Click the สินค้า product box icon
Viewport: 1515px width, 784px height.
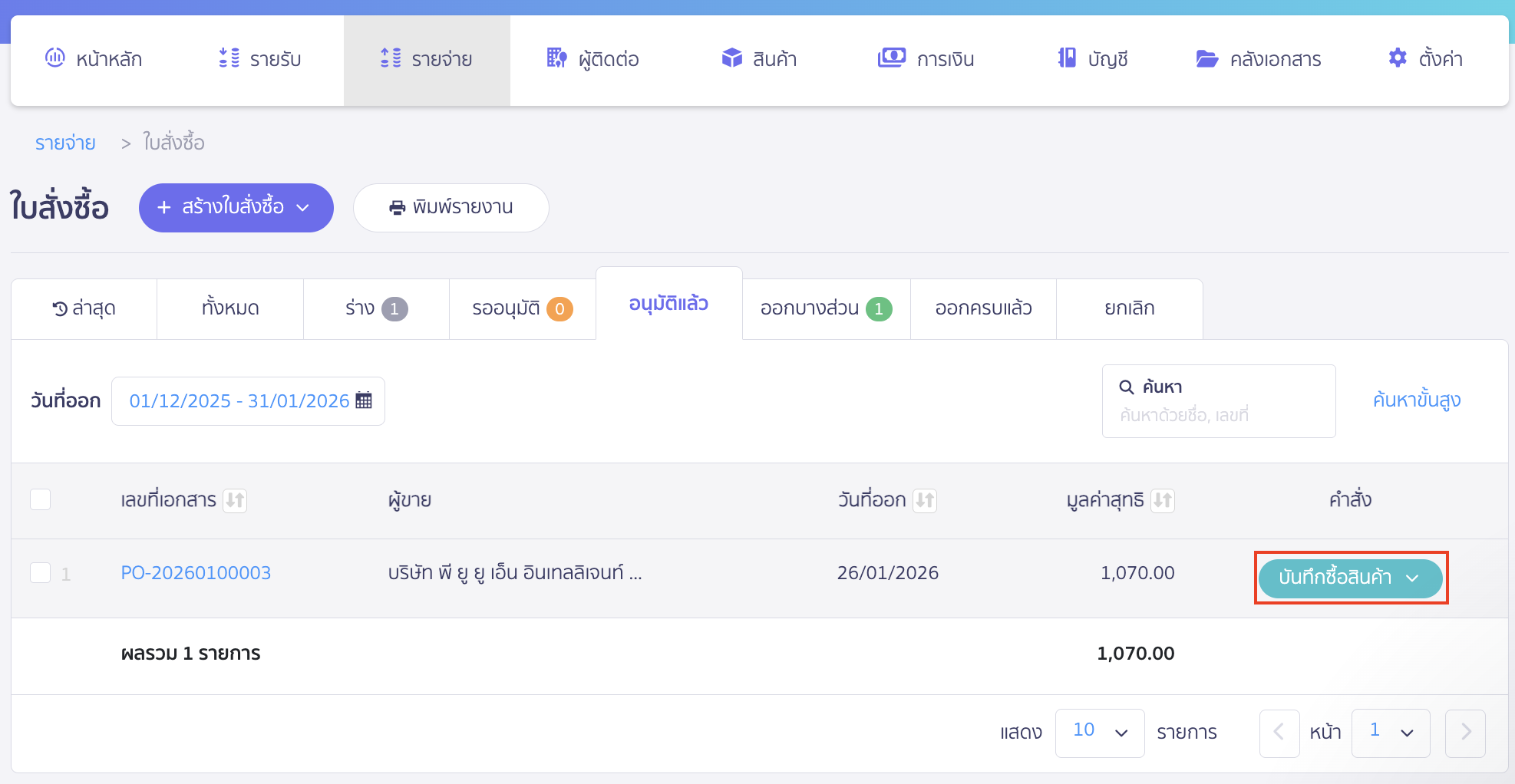click(732, 58)
